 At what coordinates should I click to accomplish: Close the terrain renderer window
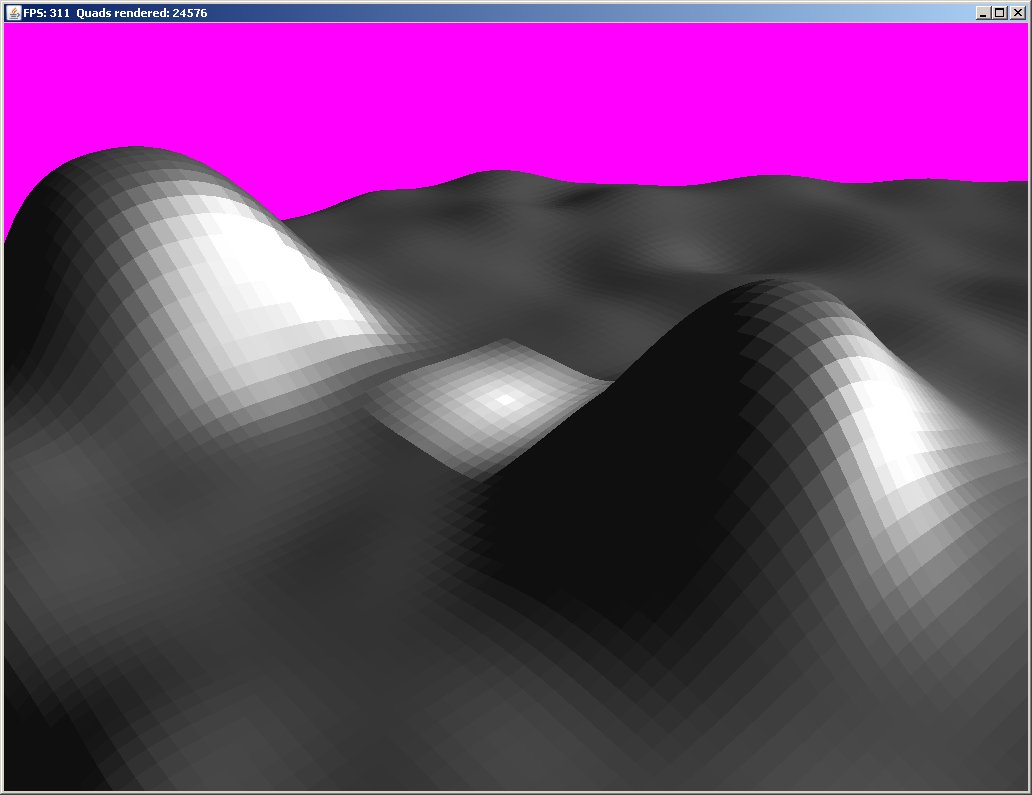click(1017, 13)
